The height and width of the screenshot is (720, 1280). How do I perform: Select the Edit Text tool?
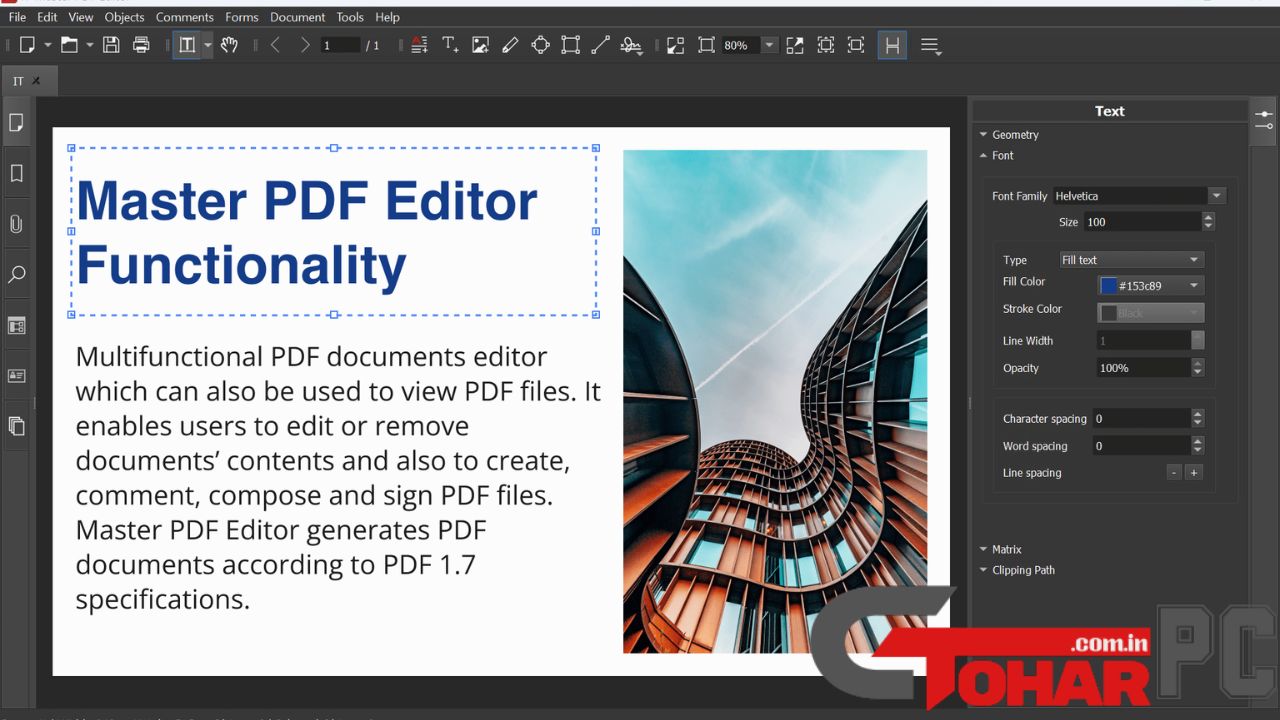click(187, 45)
